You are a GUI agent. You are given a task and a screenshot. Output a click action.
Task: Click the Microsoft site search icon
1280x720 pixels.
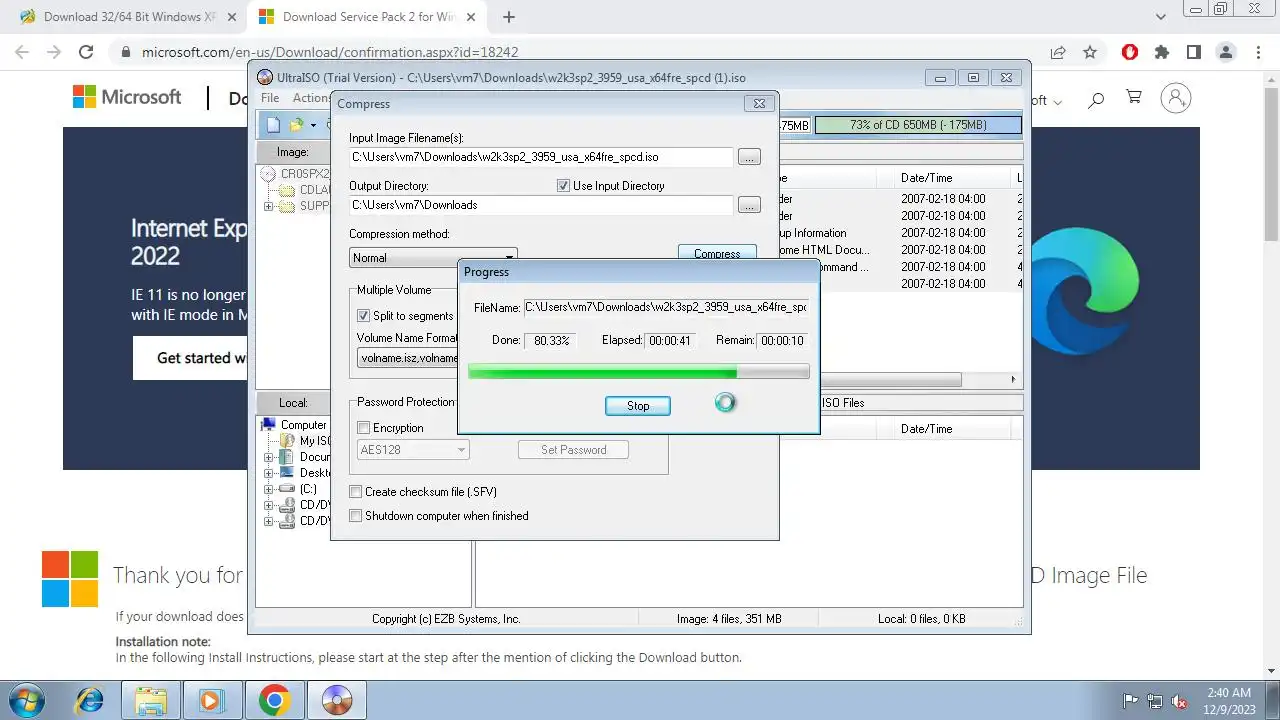(1096, 98)
